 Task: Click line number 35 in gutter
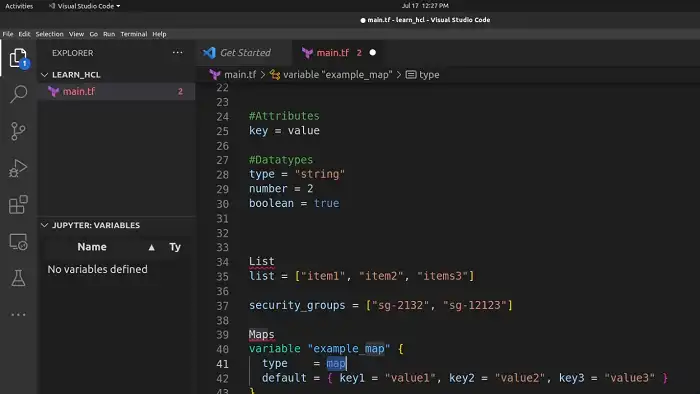pos(222,277)
